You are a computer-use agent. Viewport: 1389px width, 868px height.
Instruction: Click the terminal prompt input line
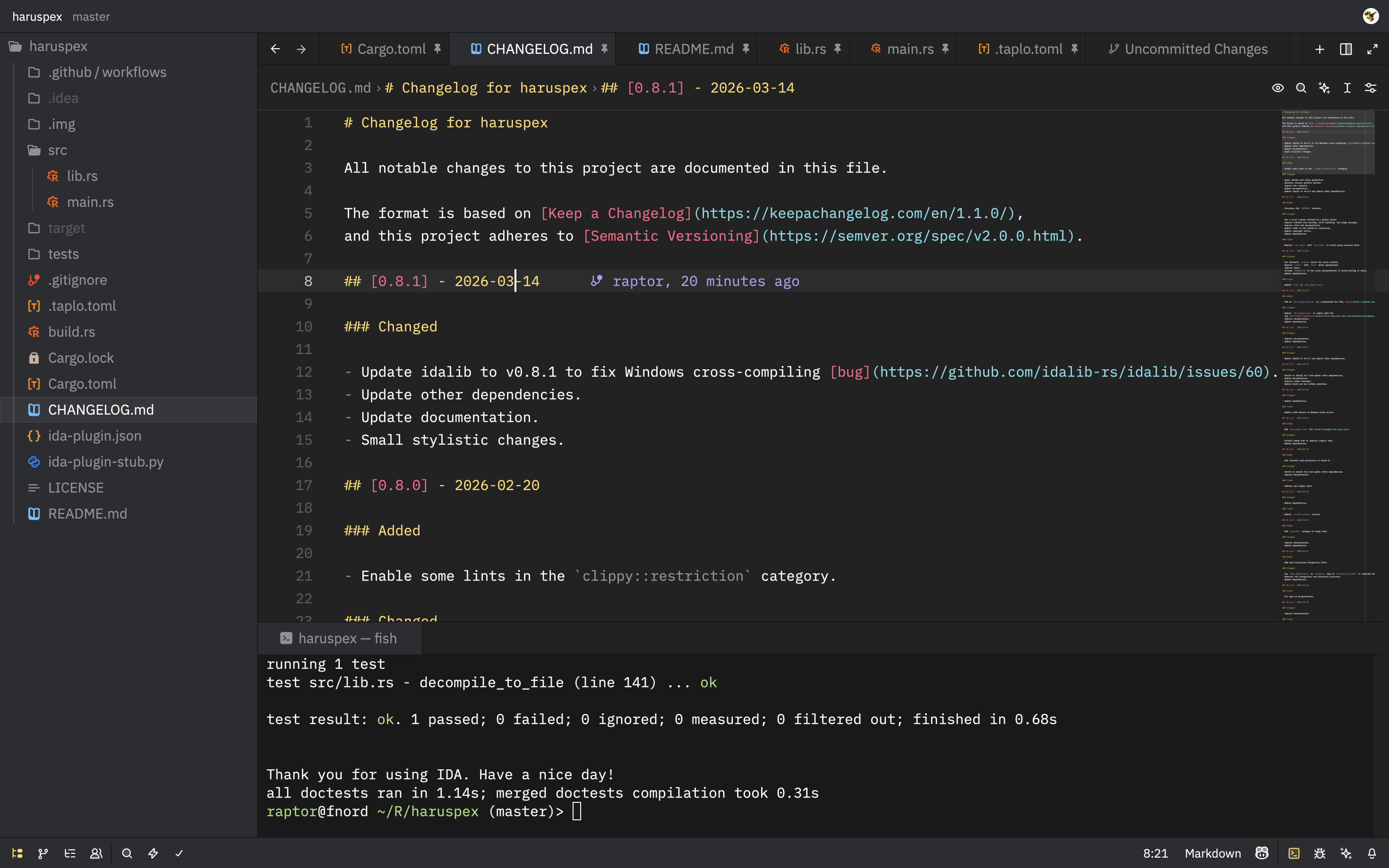tap(424, 812)
